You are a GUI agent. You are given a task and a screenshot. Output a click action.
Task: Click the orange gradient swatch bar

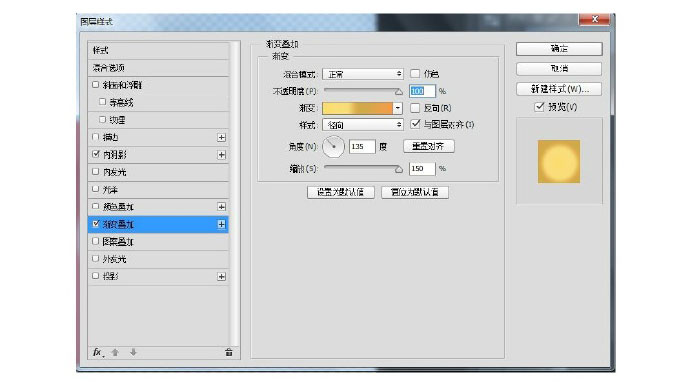pos(357,108)
